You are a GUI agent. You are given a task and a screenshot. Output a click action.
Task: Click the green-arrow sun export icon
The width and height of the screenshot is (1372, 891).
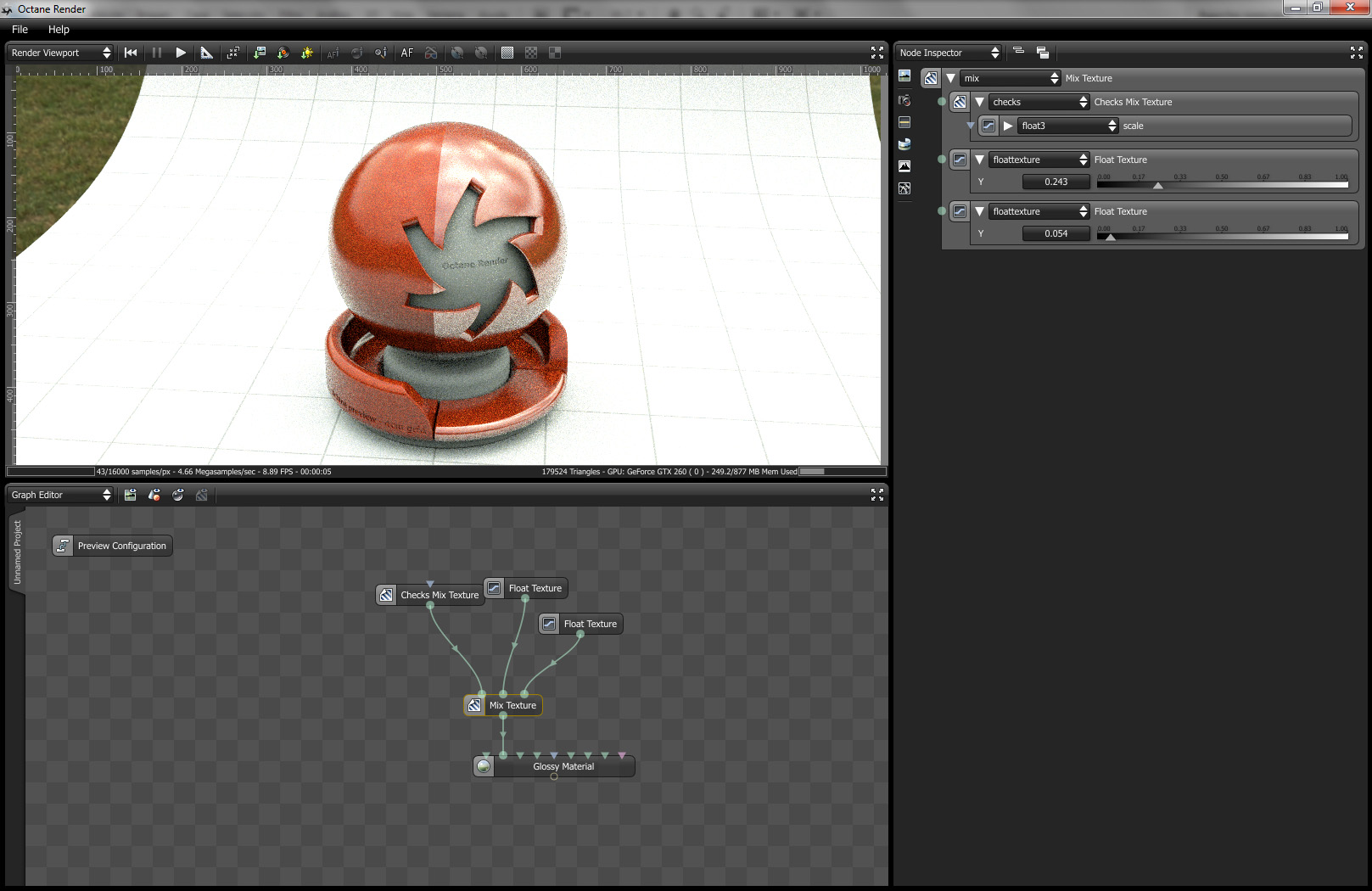(307, 53)
